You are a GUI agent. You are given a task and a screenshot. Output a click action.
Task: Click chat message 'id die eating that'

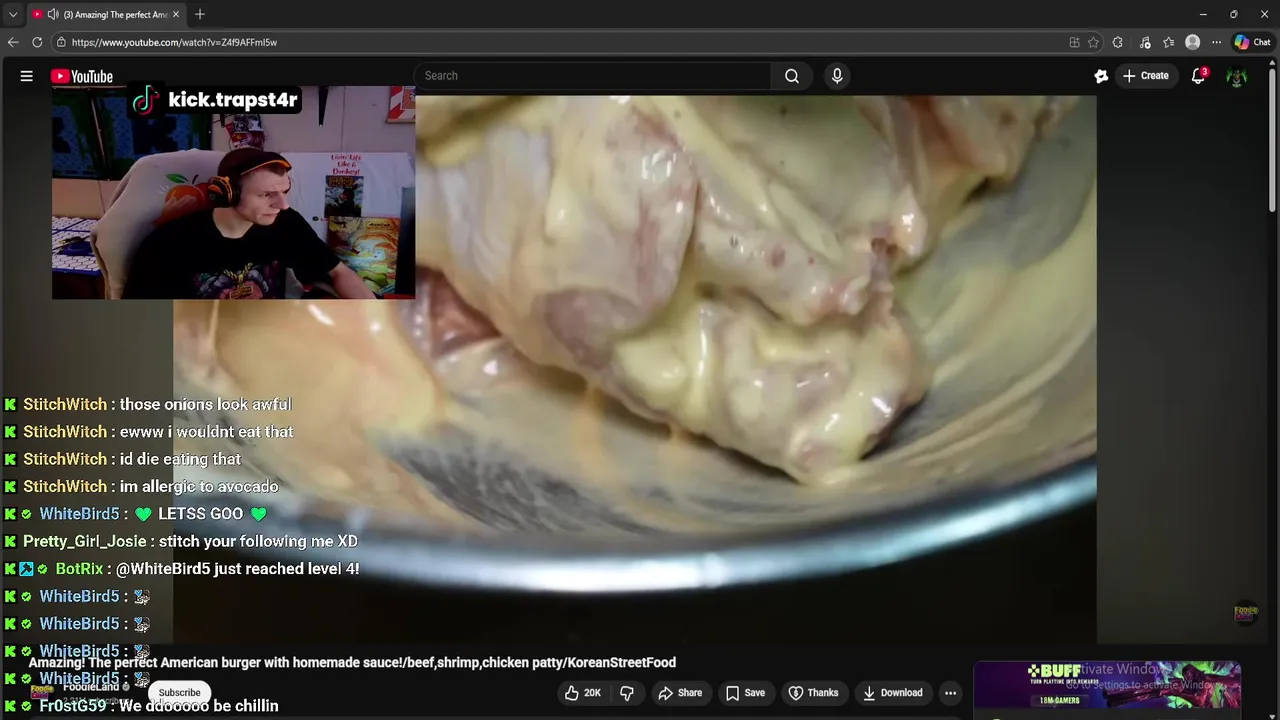[x=180, y=459]
